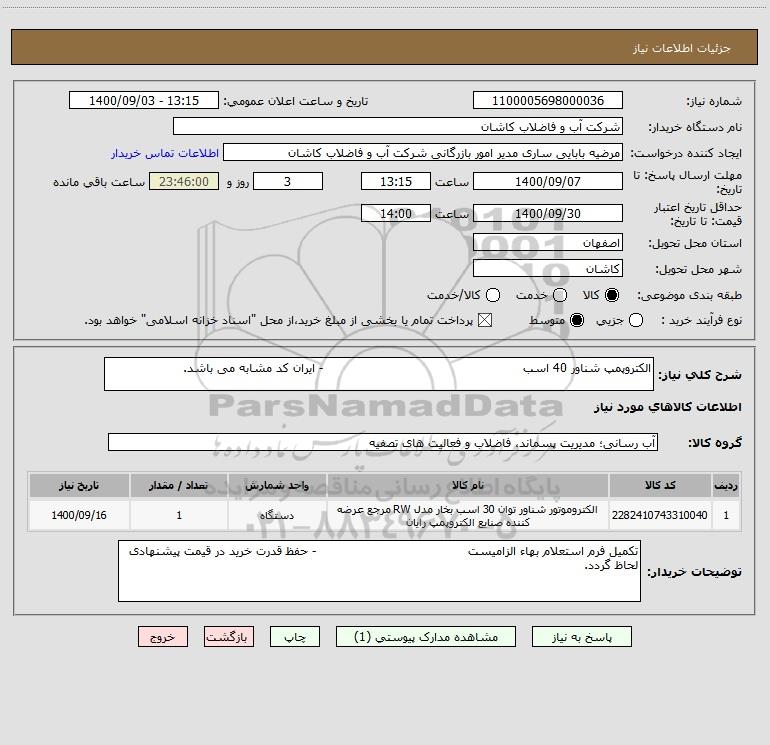This screenshot has height=745, width=770.
Task: Open مشاهده مدارک پیوستی (1) button
Action: 426,637
